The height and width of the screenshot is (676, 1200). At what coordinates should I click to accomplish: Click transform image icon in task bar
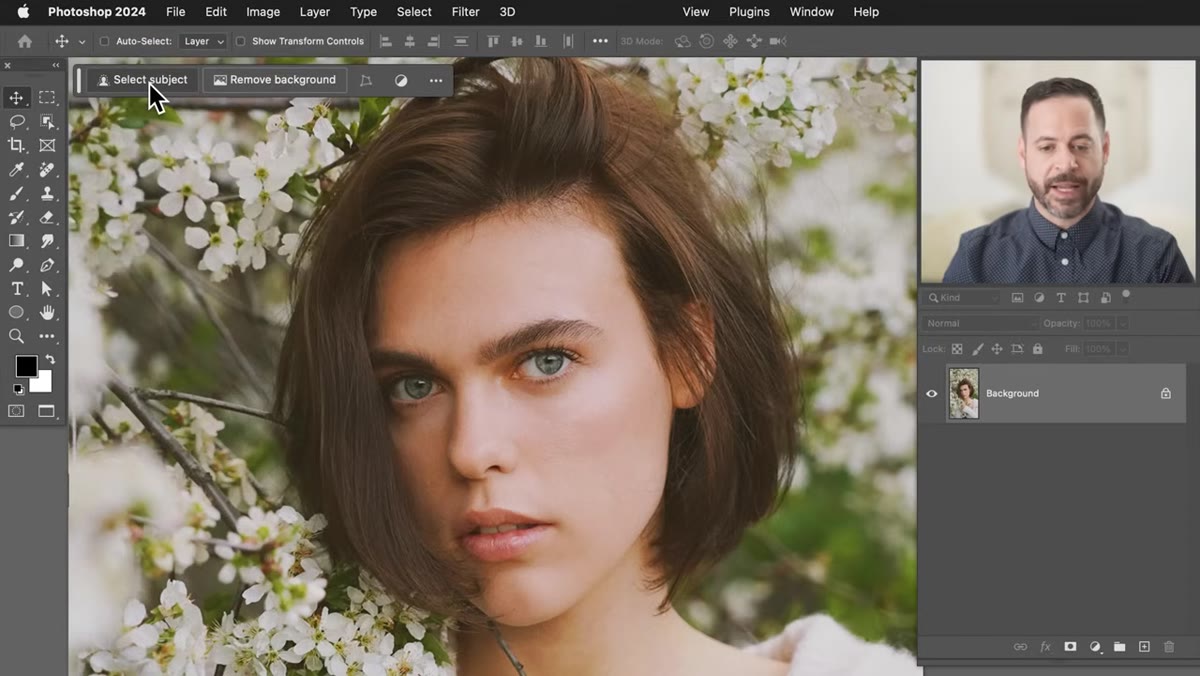pyautogui.click(x=366, y=80)
